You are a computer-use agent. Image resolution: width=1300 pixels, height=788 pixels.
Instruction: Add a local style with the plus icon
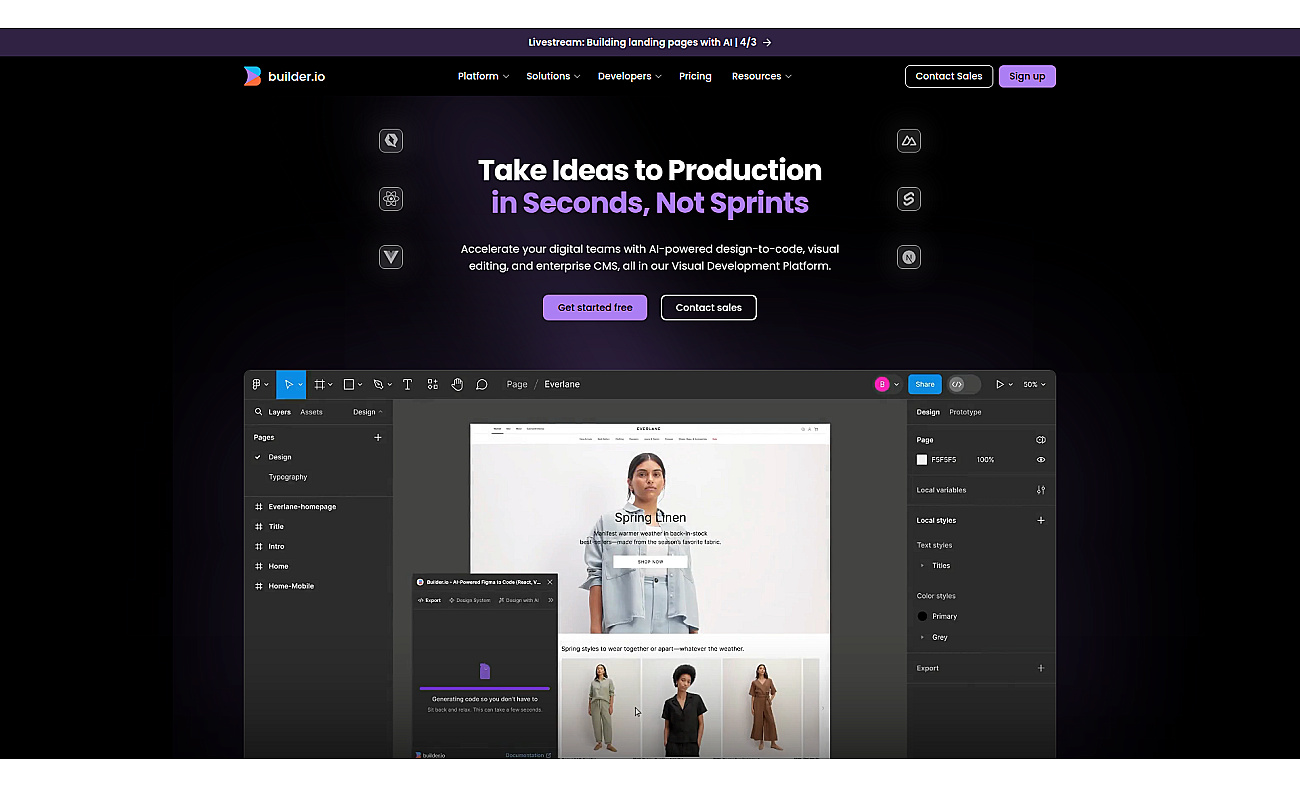point(1041,520)
